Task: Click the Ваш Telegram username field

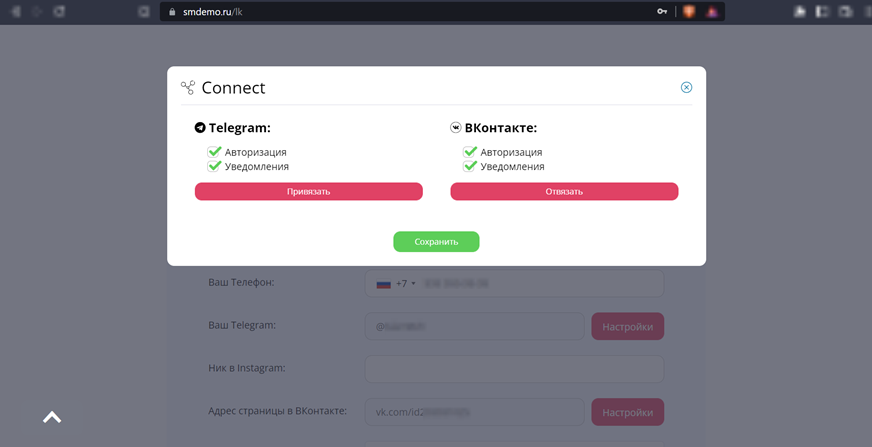Action: click(x=474, y=326)
